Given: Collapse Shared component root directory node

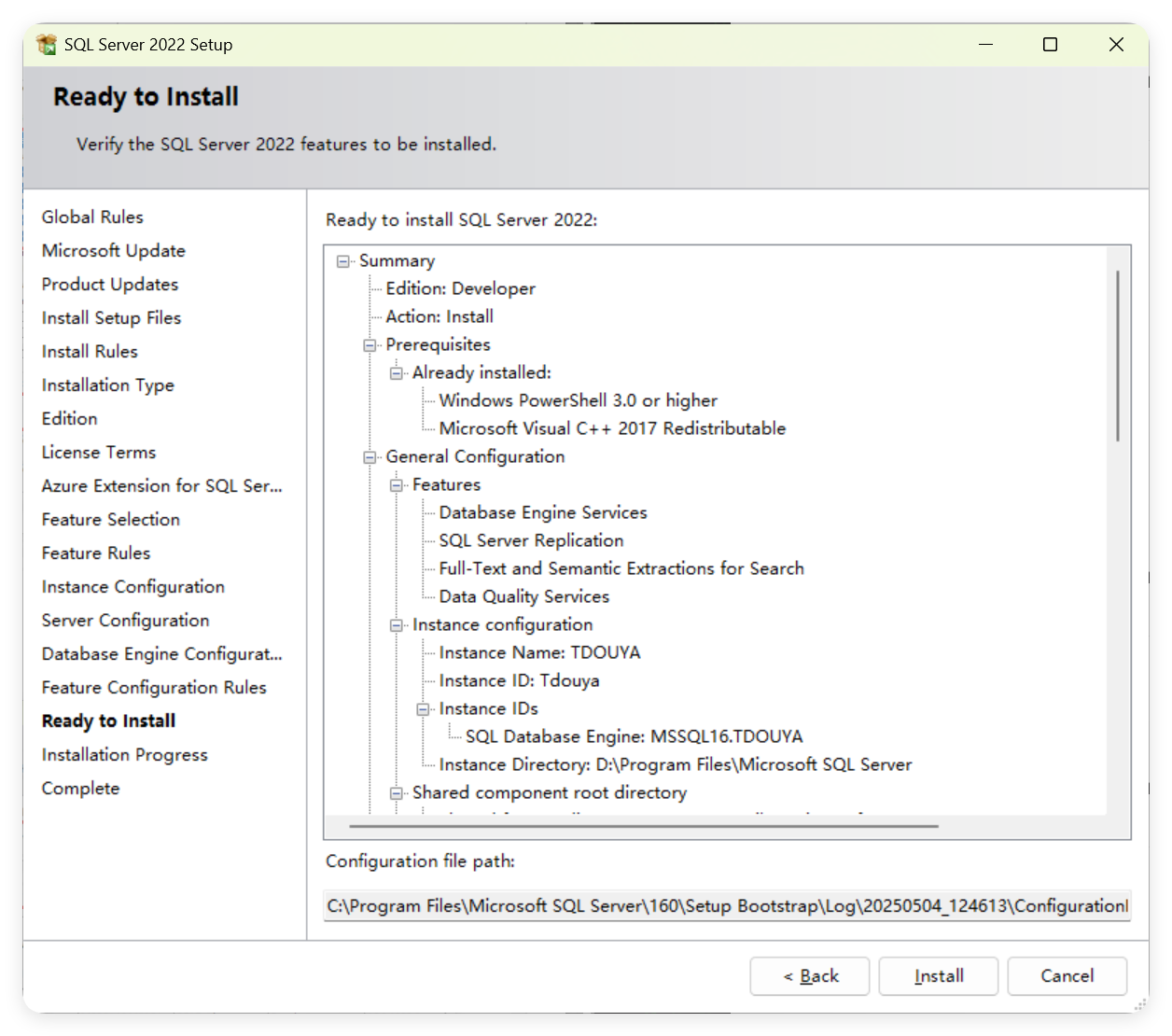Looking at the screenshot, I should pyautogui.click(x=397, y=793).
